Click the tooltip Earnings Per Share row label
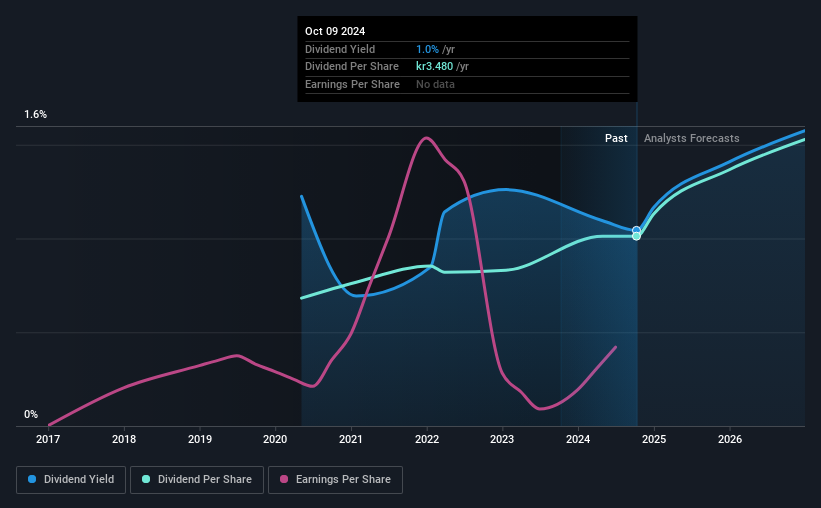 point(352,84)
